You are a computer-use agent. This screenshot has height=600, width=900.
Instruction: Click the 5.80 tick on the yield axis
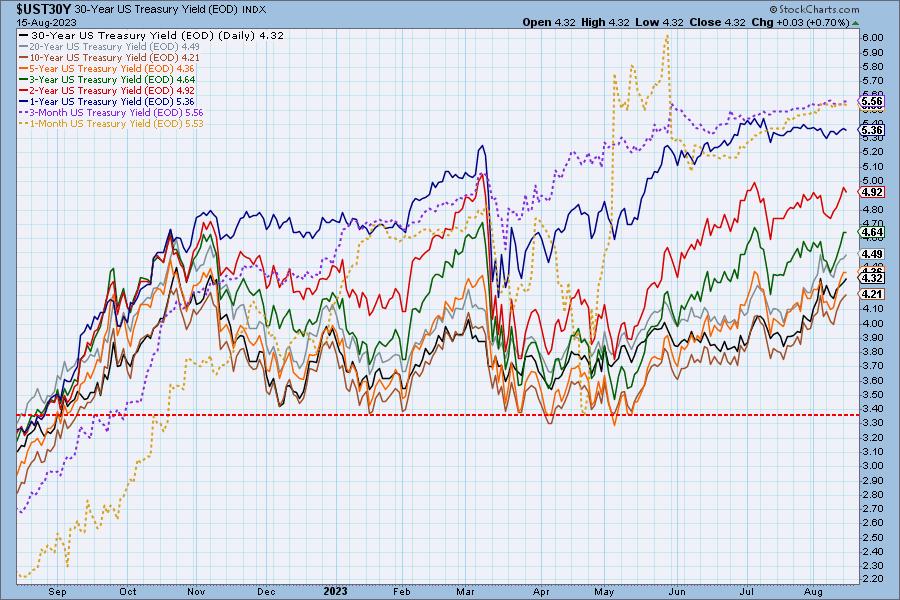click(873, 67)
